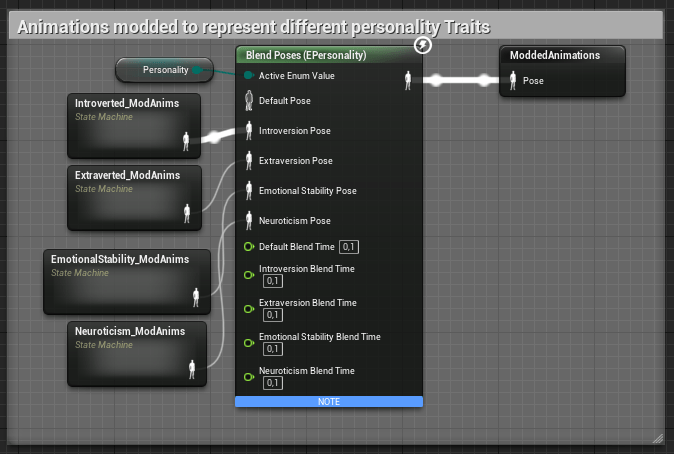Click the ModdedAnimations Pose input pin
The image size is (674, 454).
[514, 81]
